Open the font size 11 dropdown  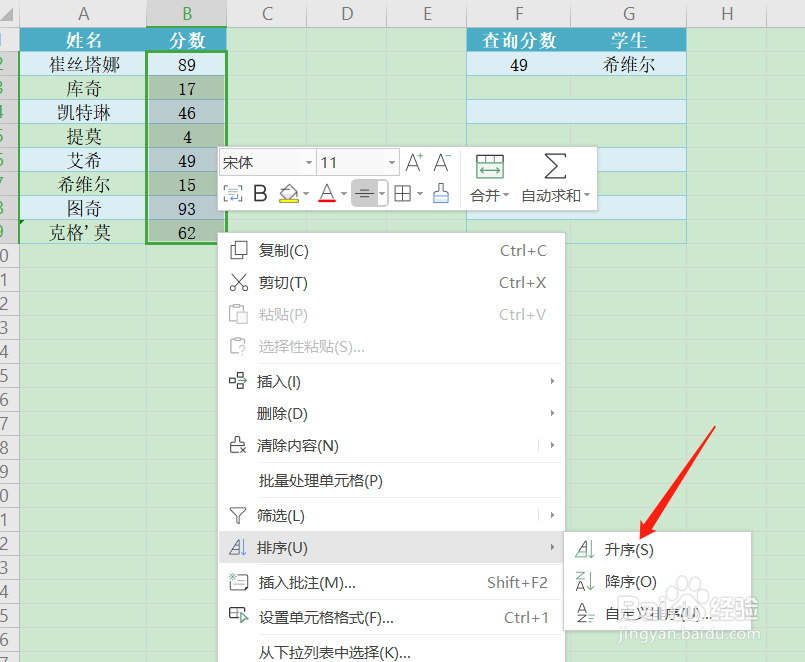pyautogui.click(x=392, y=163)
